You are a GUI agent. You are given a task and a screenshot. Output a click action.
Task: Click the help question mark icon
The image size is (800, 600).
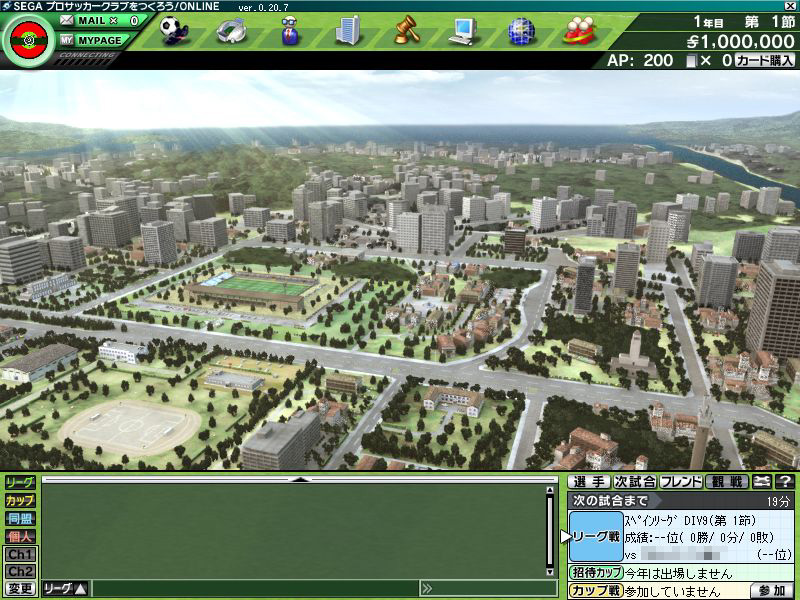click(x=784, y=482)
